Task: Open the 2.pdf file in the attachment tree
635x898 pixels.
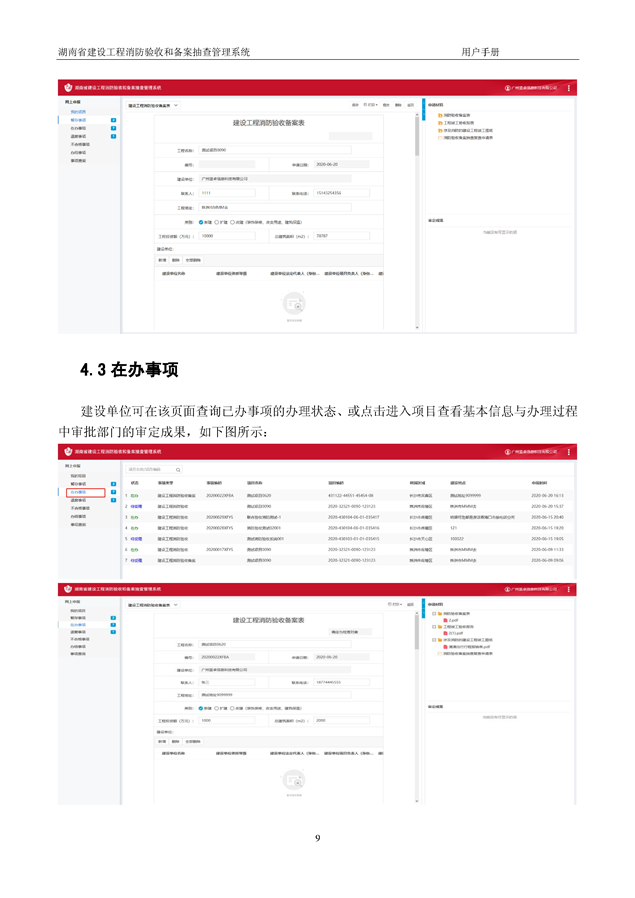Action: point(453,620)
